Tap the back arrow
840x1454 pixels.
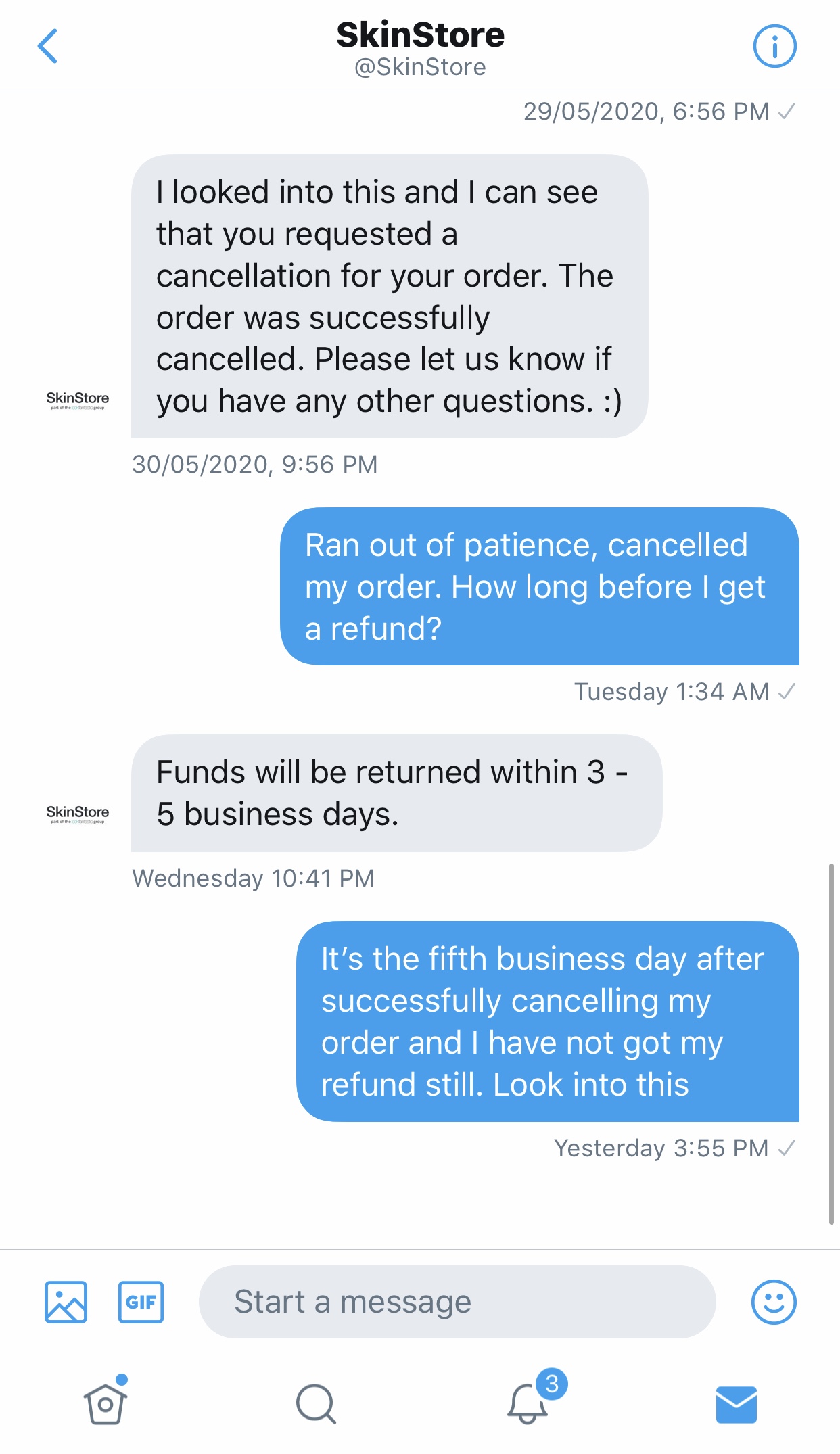coord(47,47)
